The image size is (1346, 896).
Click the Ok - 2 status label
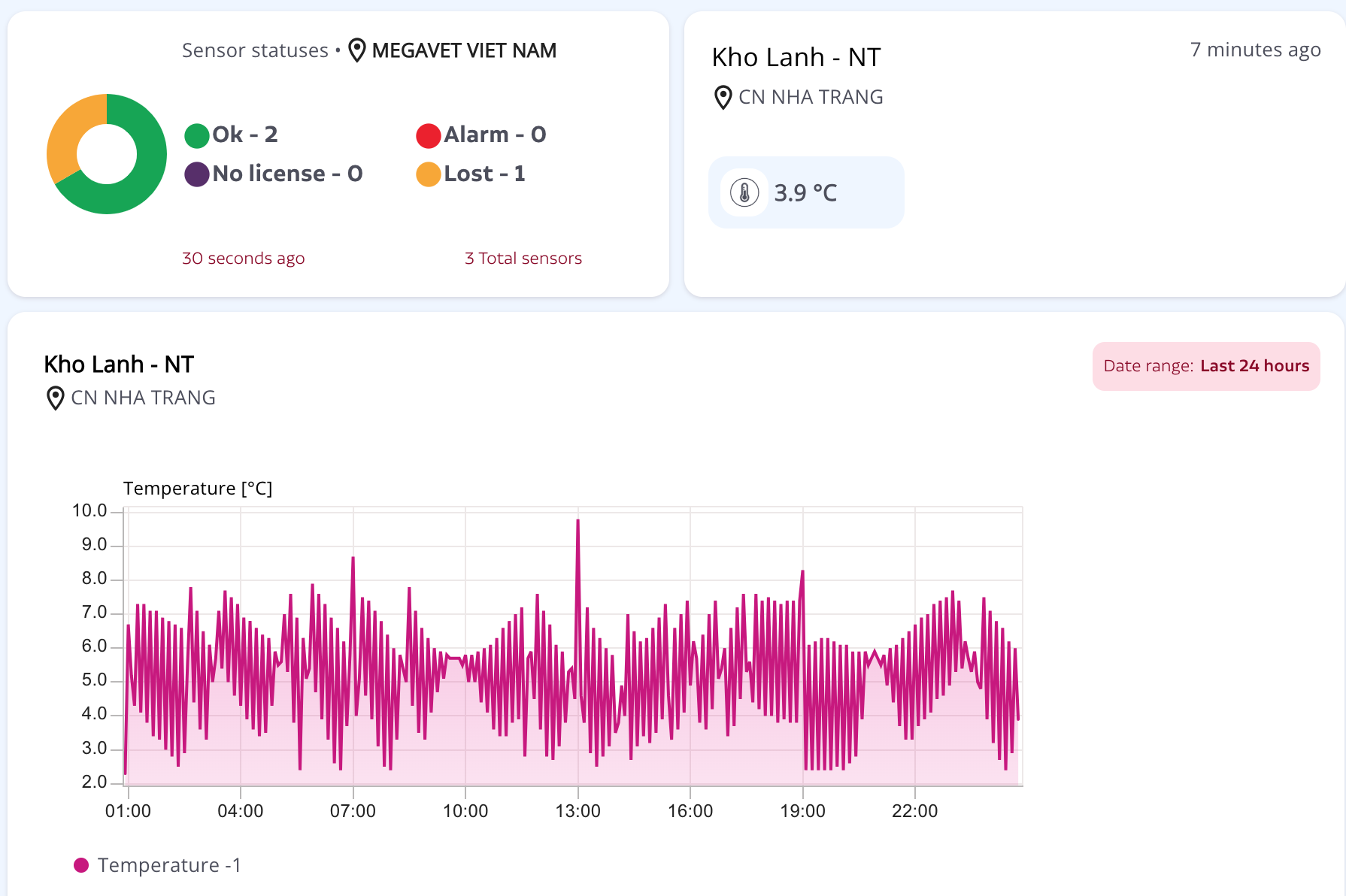pos(245,135)
